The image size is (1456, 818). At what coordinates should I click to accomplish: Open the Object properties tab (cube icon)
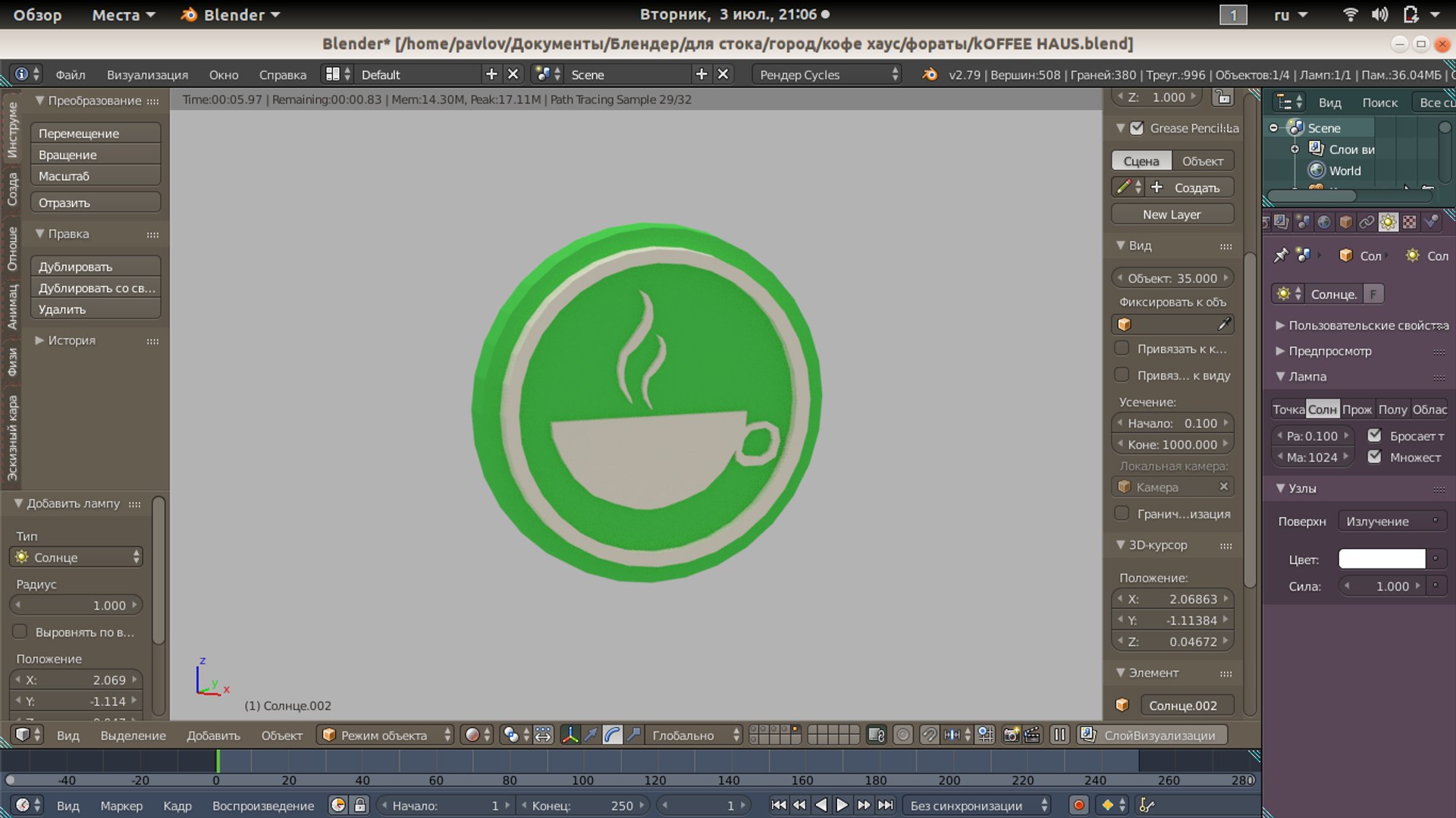coord(1346,222)
